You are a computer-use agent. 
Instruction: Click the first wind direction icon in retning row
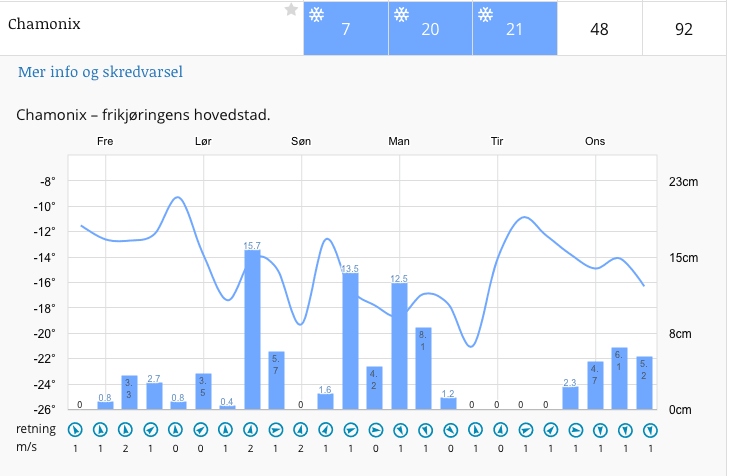[75, 430]
